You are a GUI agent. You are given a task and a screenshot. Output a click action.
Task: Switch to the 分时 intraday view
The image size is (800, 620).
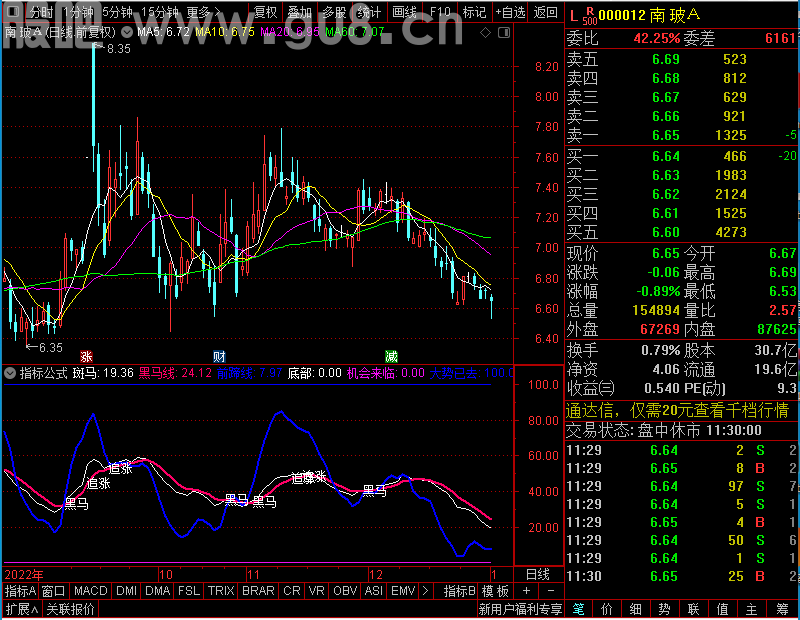(x=40, y=12)
